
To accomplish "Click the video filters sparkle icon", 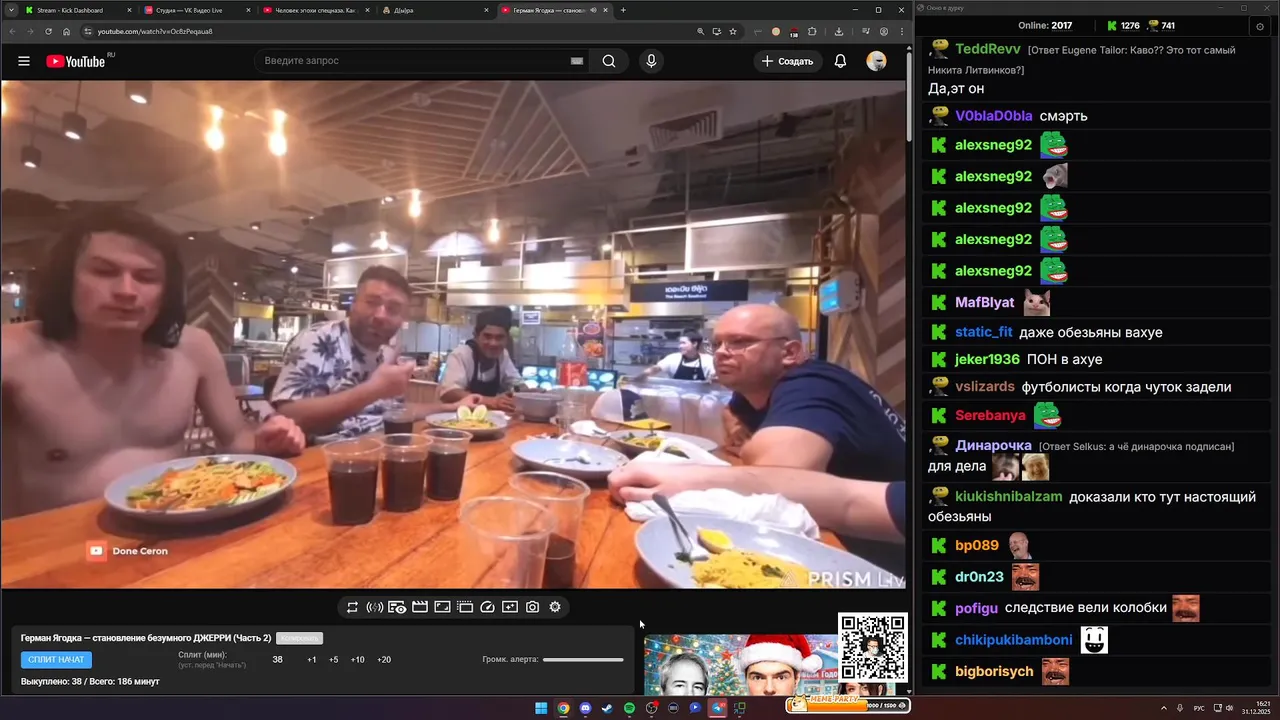I will point(510,607).
